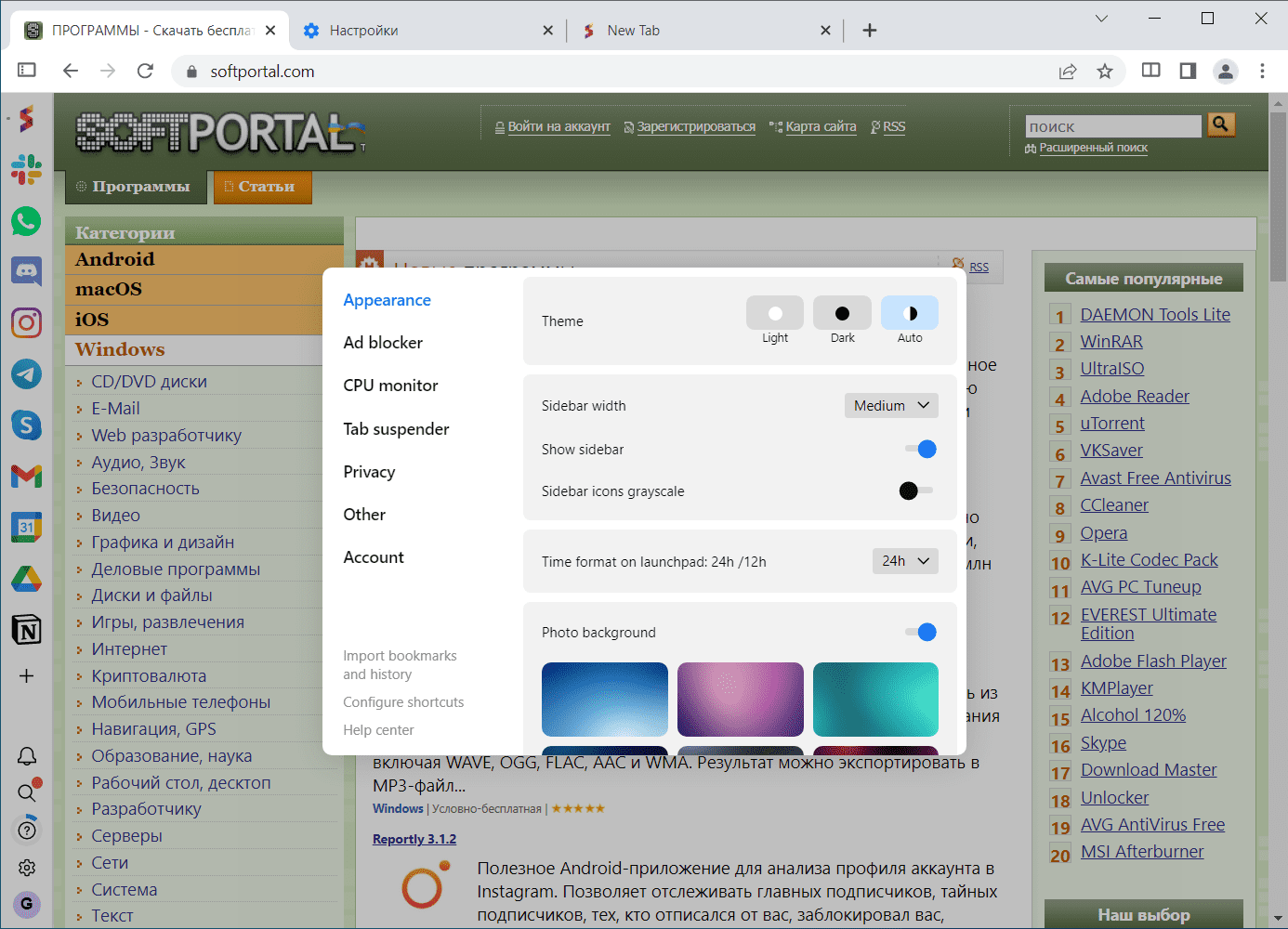Viewport: 1288px width, 929px height.
Task: Open the Time format 24h dropdown
Action: 905,561
